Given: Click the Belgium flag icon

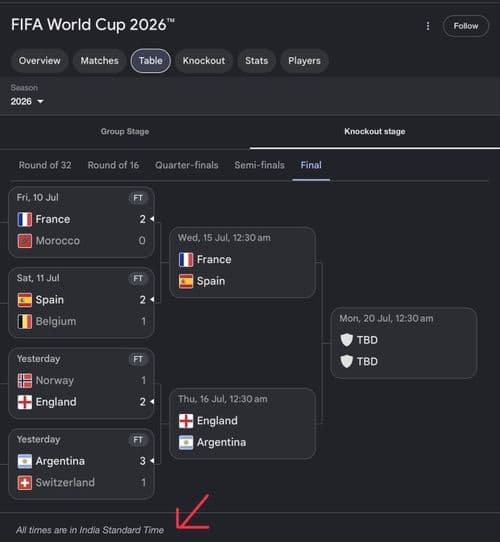Looking at the screenshot, I should (25, 321).
